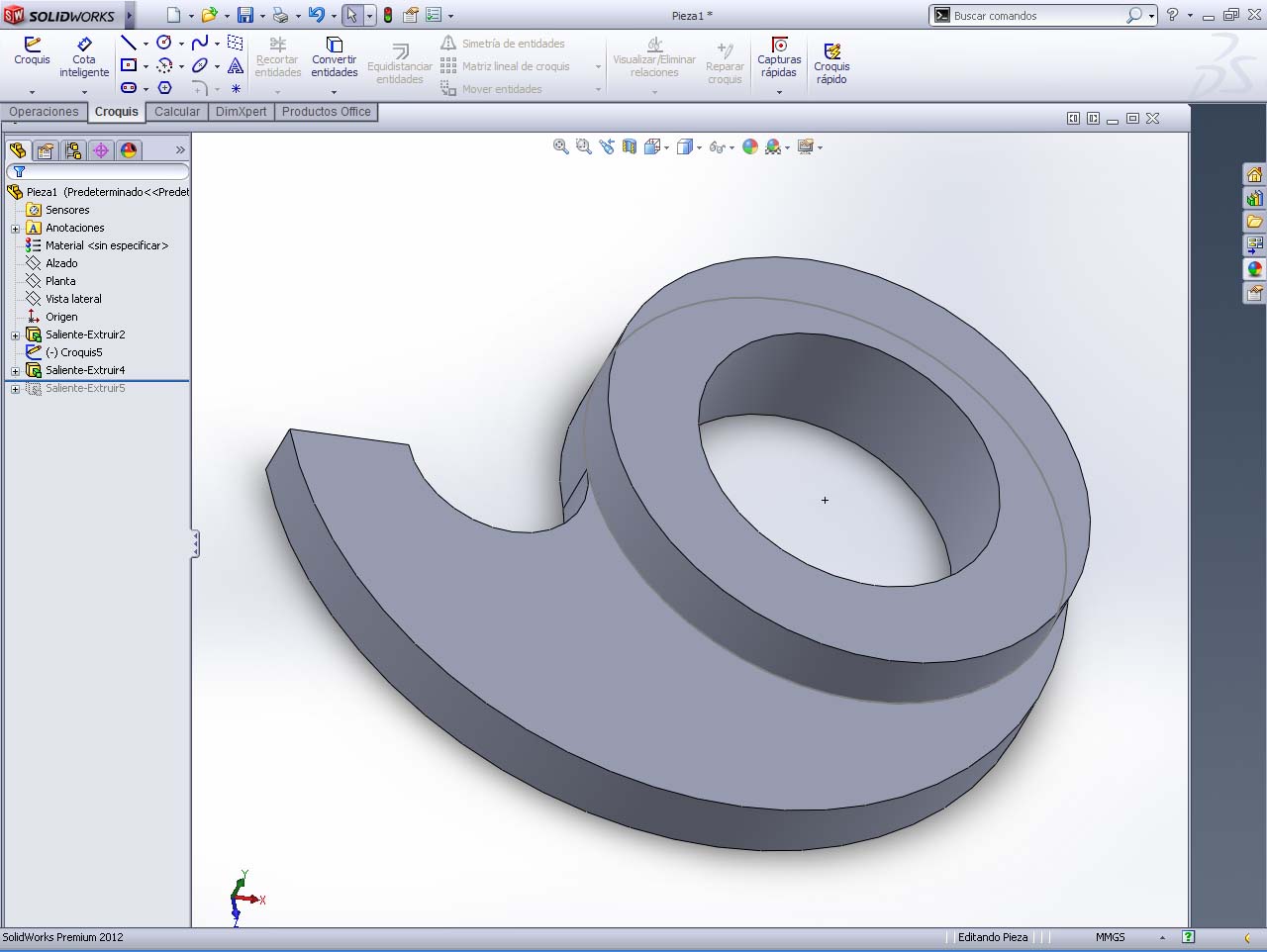Open the Hide/Show Items dropdown arrow
Screen dimensions: 1267x952
click(x=731, y=147)
